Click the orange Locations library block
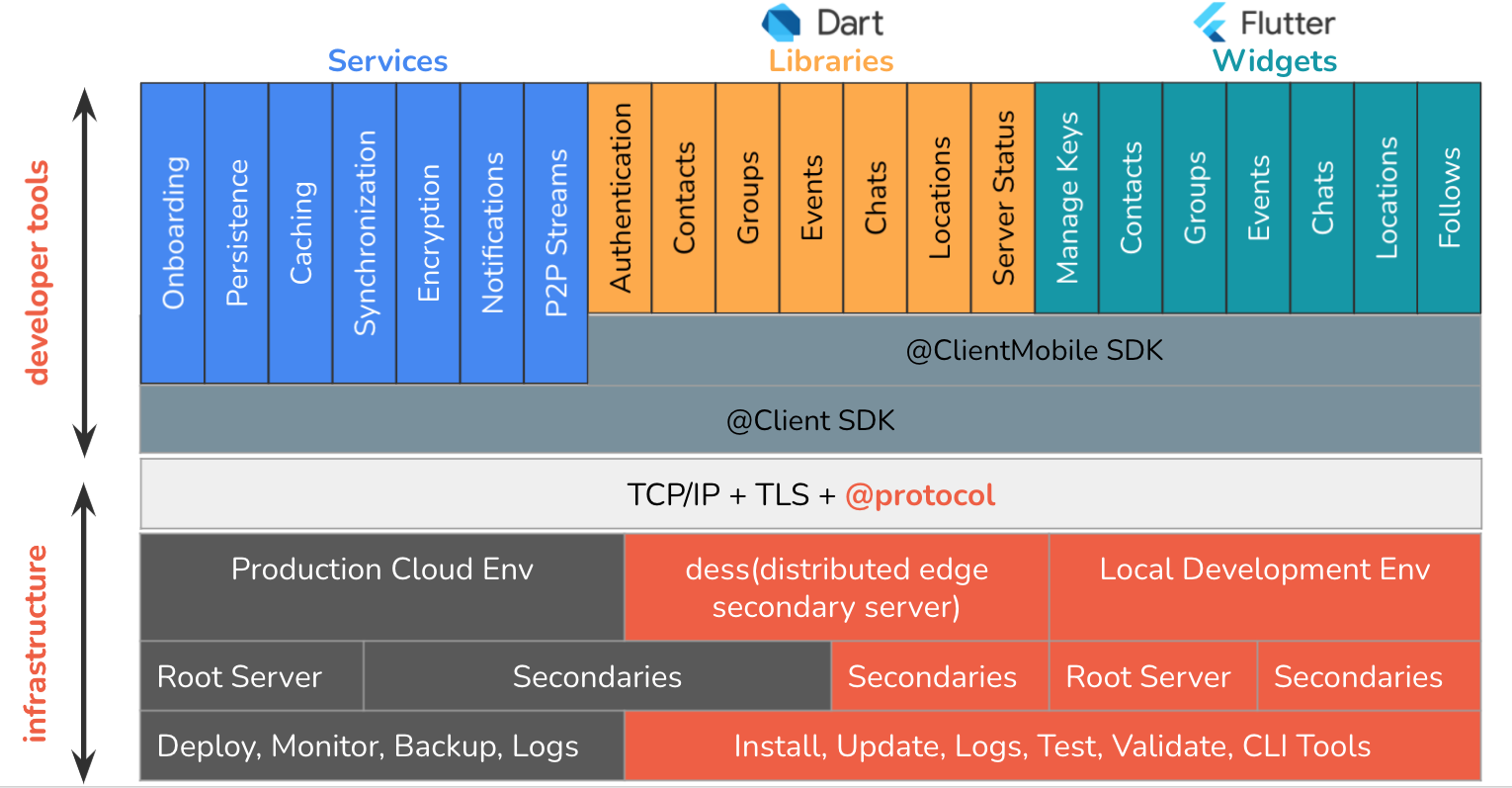The image size is (1512, 788). point(939,198)
